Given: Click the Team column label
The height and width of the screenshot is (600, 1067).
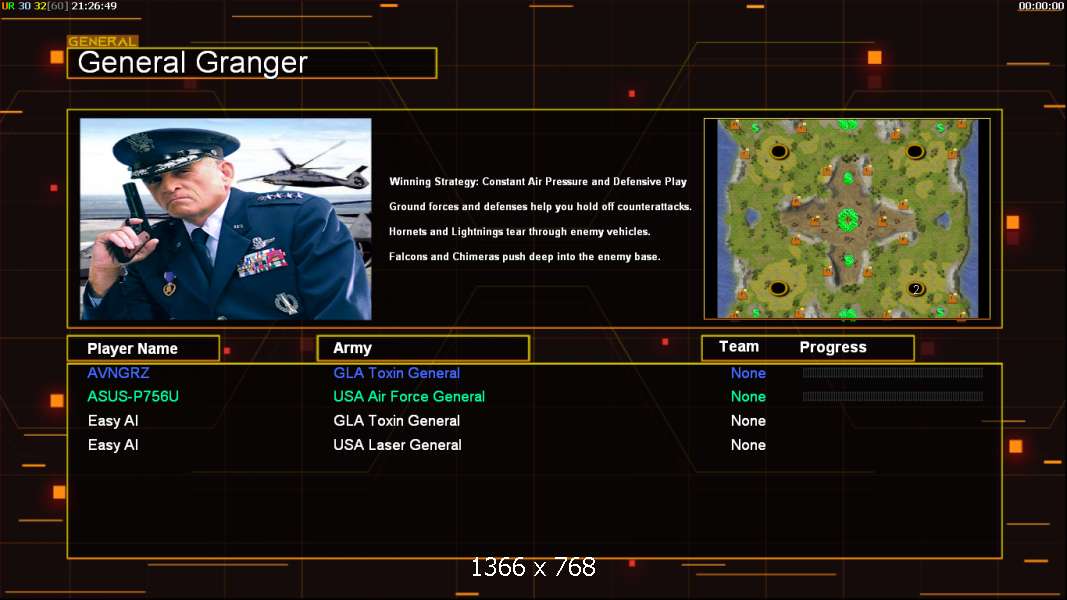Looking at the screenshot, I should 739,347.
